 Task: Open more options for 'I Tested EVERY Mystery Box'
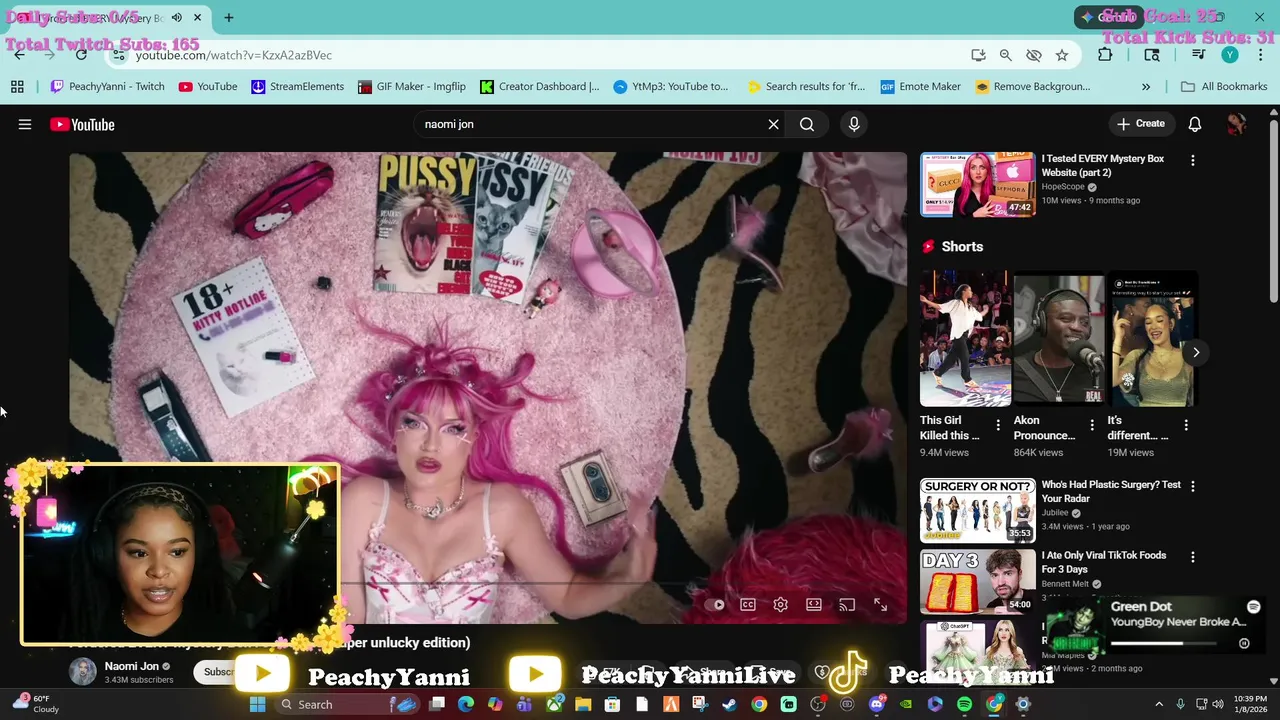tap(1192, 160)
